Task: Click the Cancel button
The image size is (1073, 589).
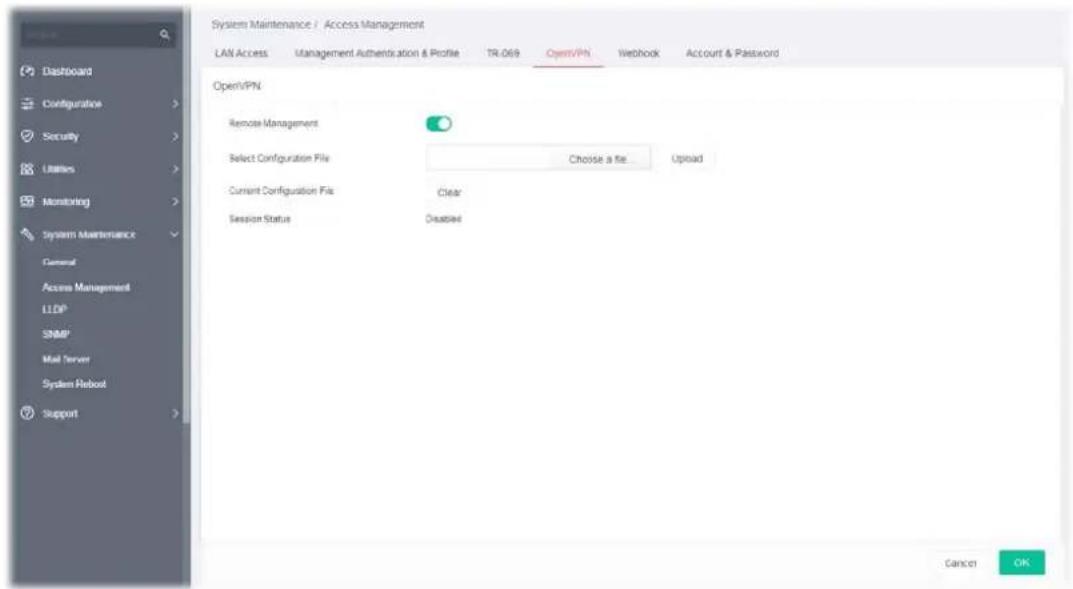Action: [960, 563]
